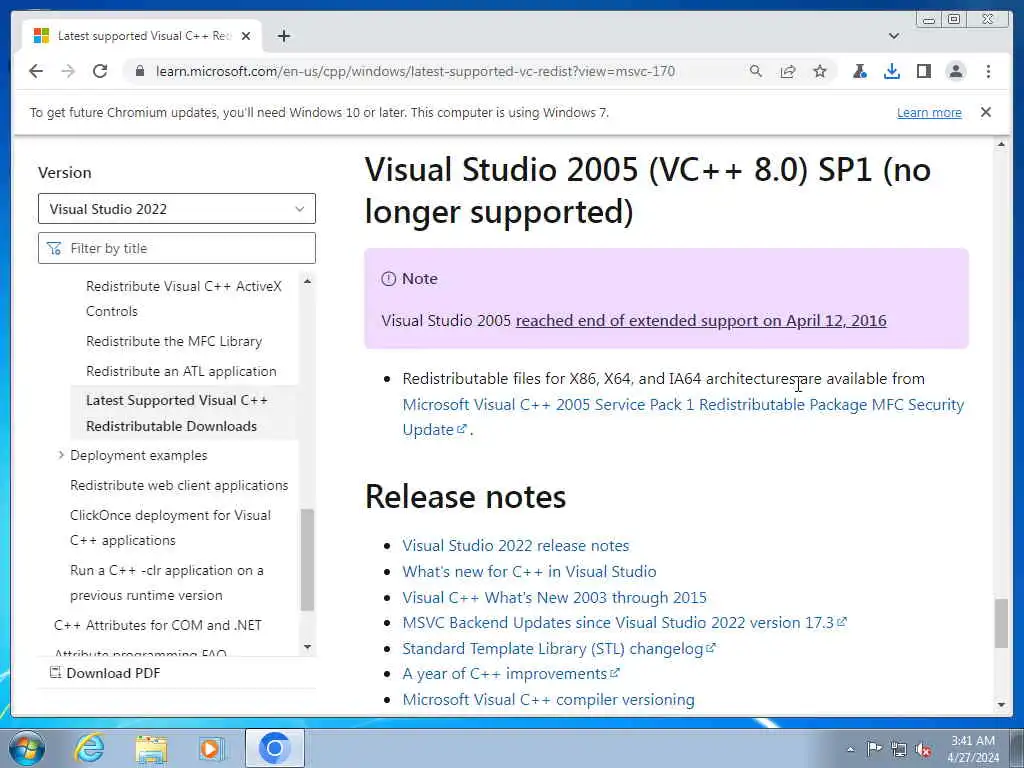Focus the Filter by title field
This screenshot has width=1024, height=768.
click(x=176, y=248)
